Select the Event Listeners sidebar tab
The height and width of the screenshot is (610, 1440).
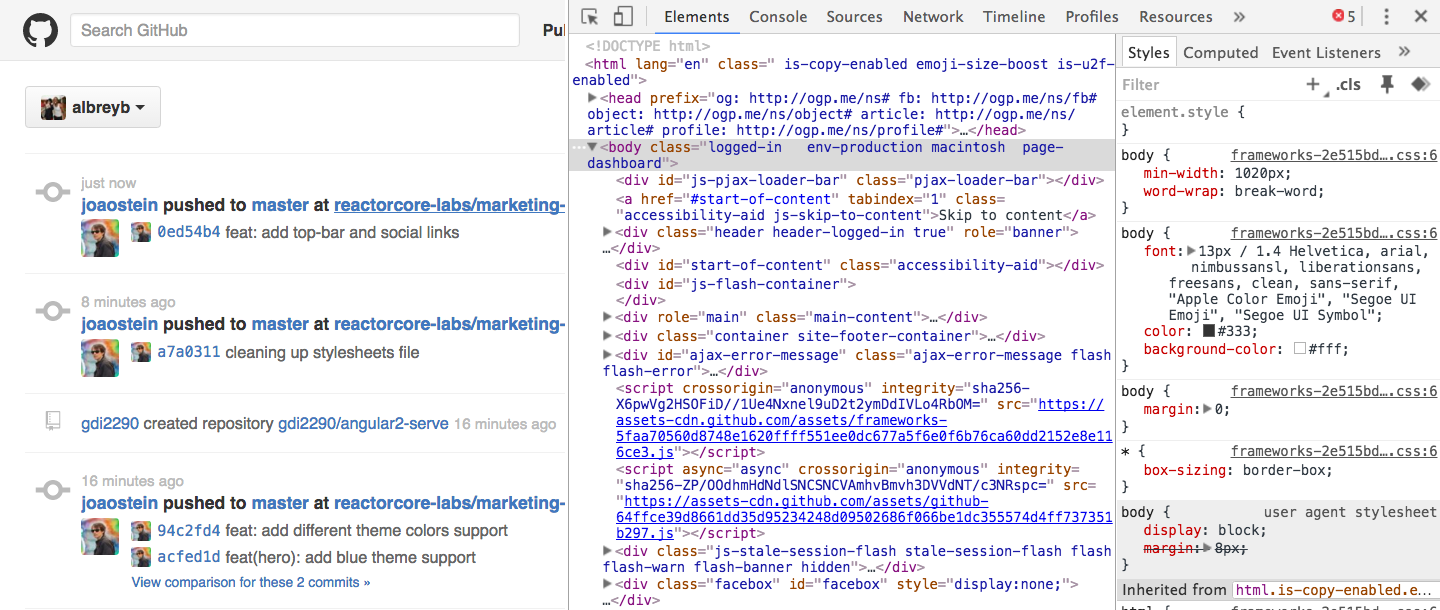(x=1326, y=53)
